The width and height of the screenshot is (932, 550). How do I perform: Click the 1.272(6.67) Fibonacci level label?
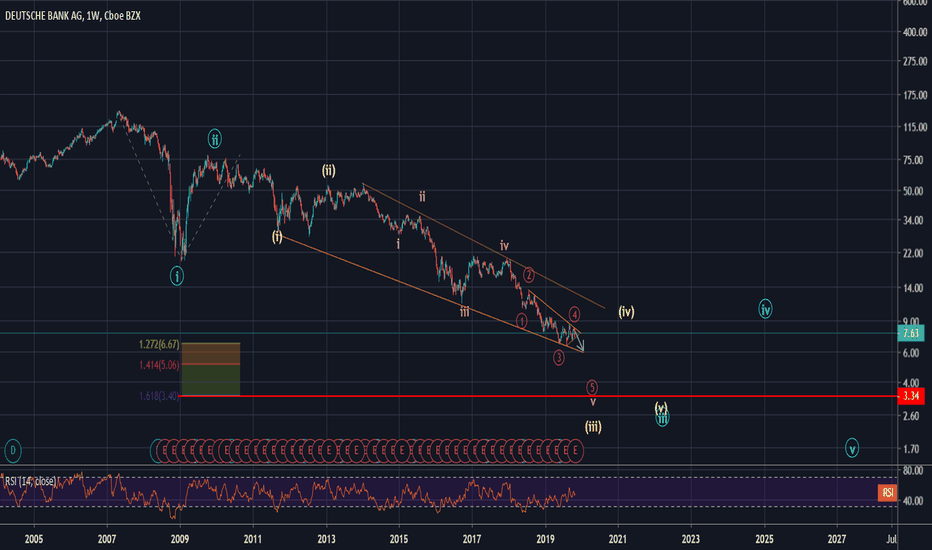159,344
